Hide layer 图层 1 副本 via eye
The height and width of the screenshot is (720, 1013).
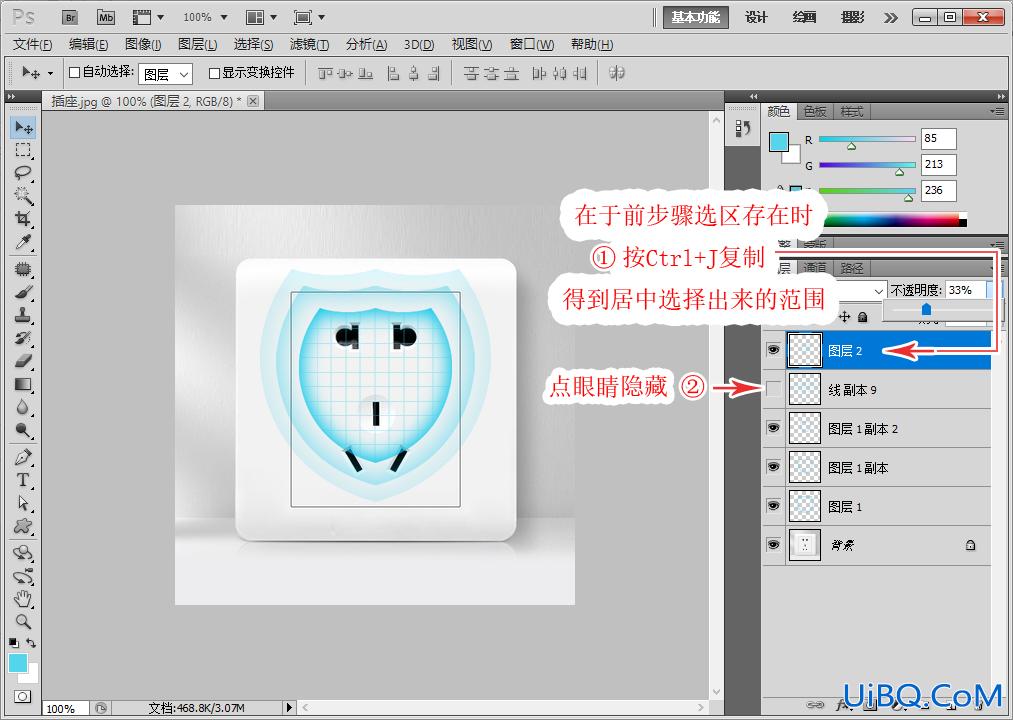coord(773,467)
